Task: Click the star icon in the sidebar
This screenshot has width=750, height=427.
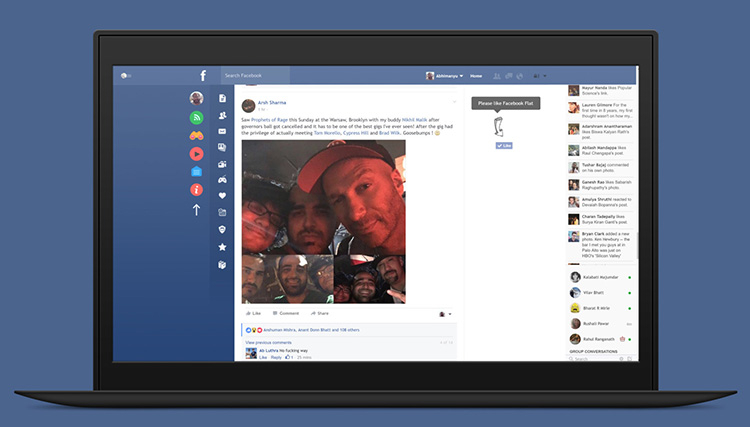Action: (x=222, y=246)
